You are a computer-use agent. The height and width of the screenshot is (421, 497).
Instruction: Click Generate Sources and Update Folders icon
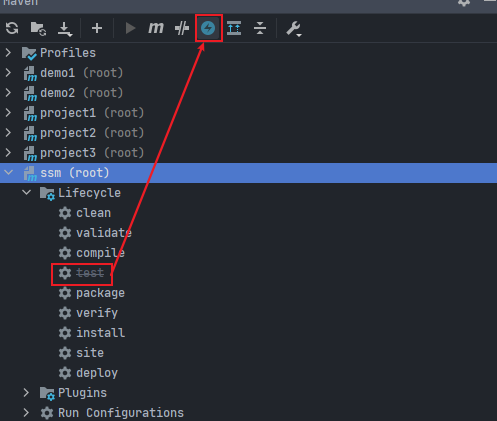(x=38, y=28)
